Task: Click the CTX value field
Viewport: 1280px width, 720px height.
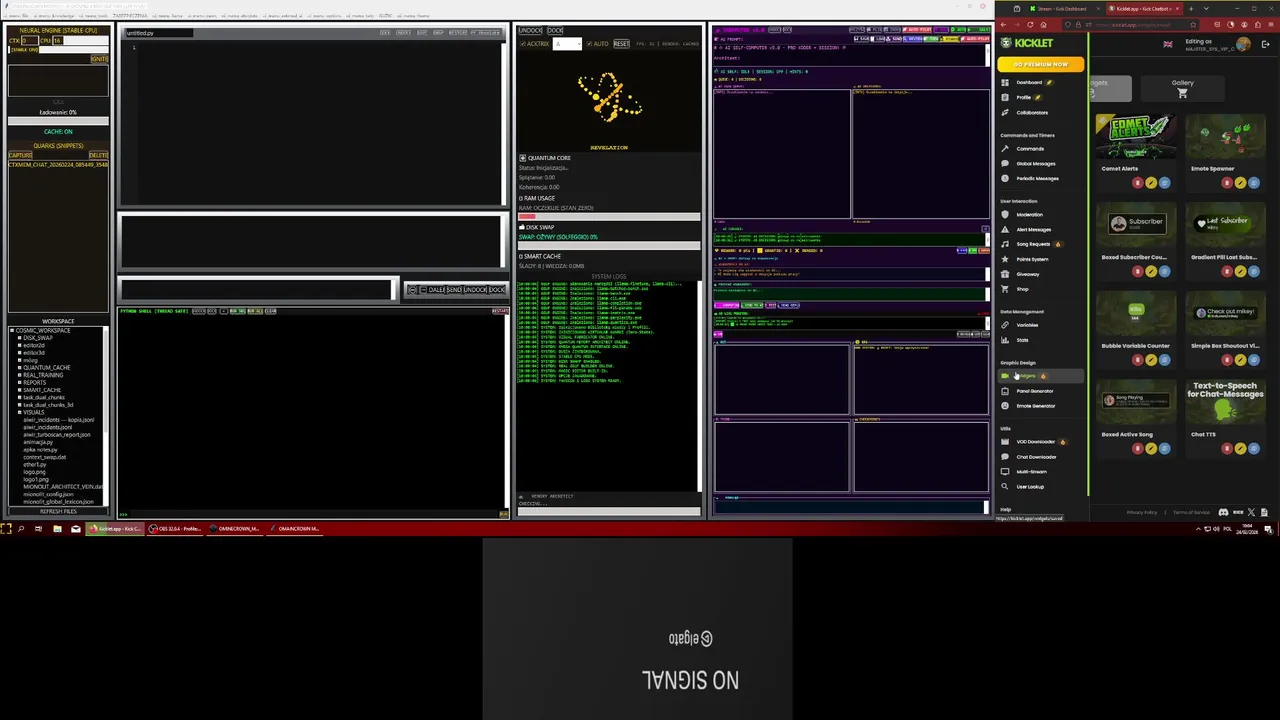Action: [x=28, y=41]
